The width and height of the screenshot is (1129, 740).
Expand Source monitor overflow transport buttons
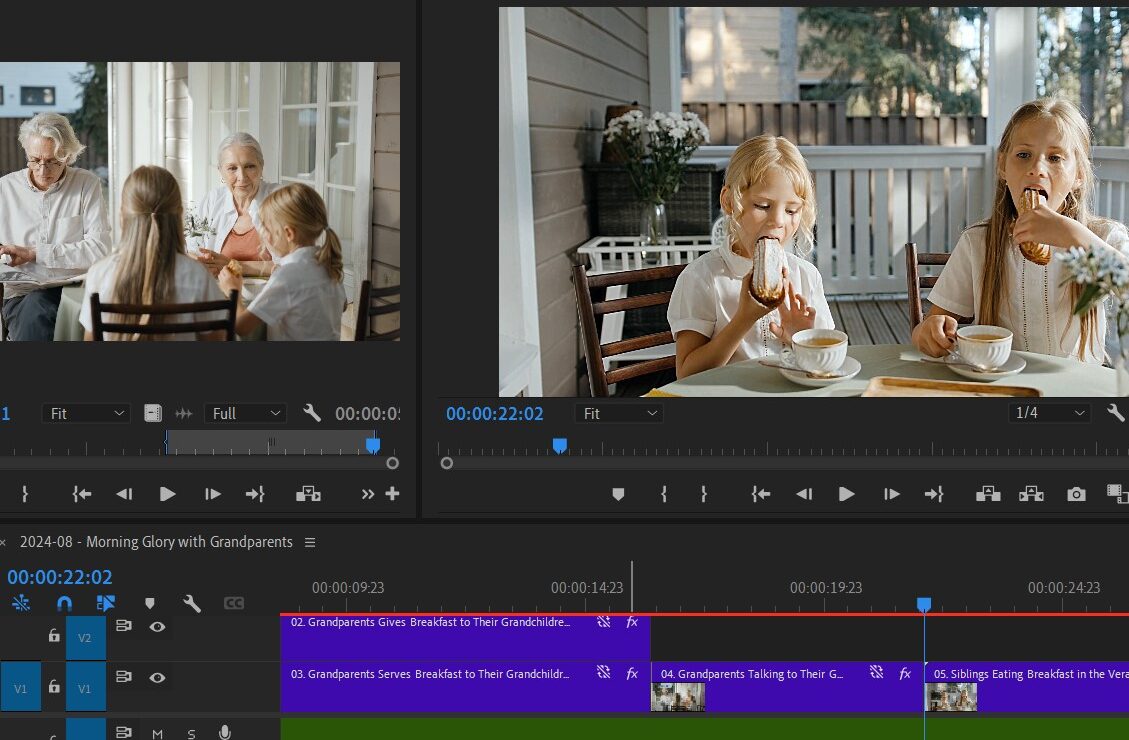tap(368, 494)
